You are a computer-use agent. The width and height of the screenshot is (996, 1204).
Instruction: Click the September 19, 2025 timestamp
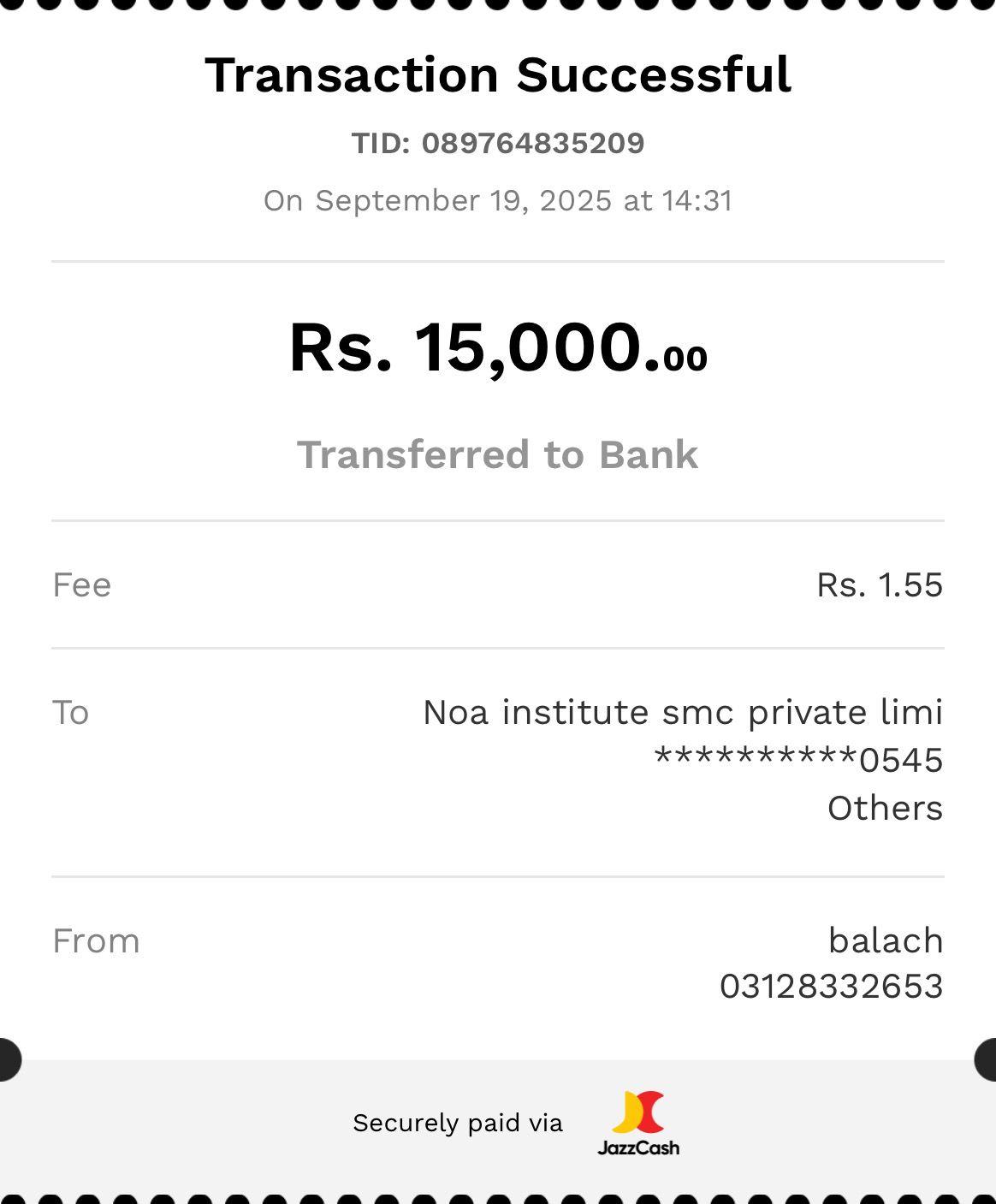[498, 200]
